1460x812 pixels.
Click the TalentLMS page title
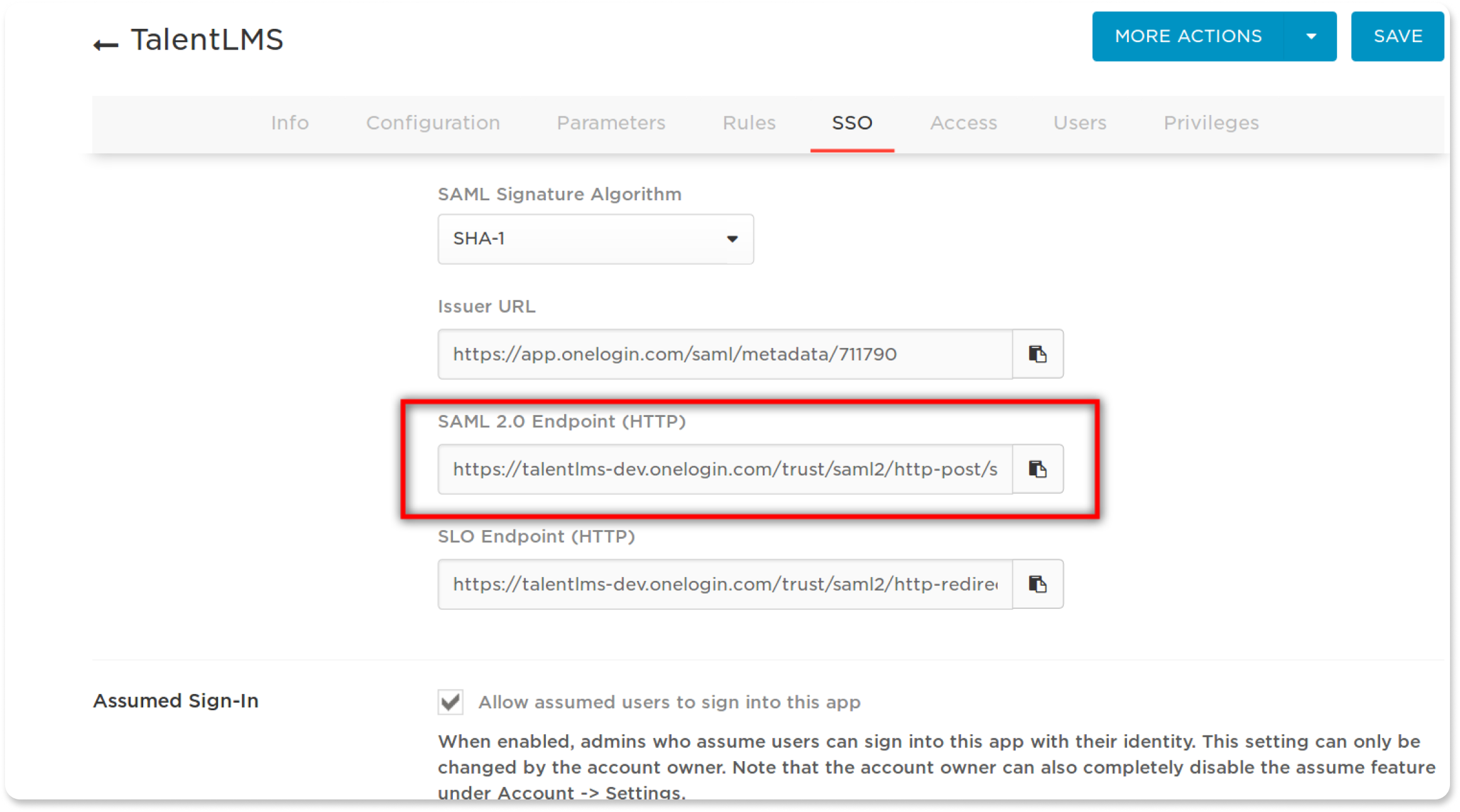[x=207, y=40]
